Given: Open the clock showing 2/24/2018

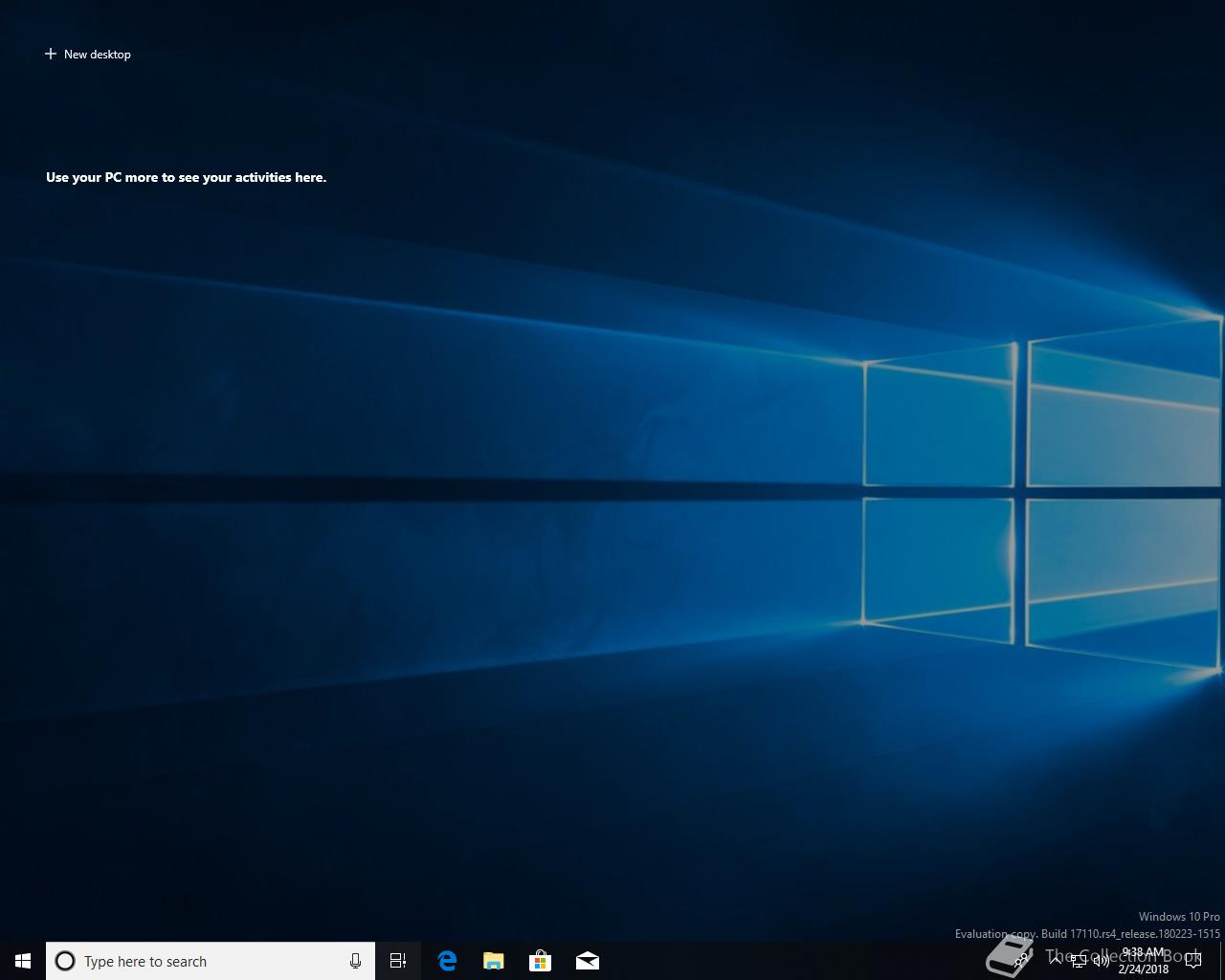Looking at the screenshot, I should tap(1144, 961).
